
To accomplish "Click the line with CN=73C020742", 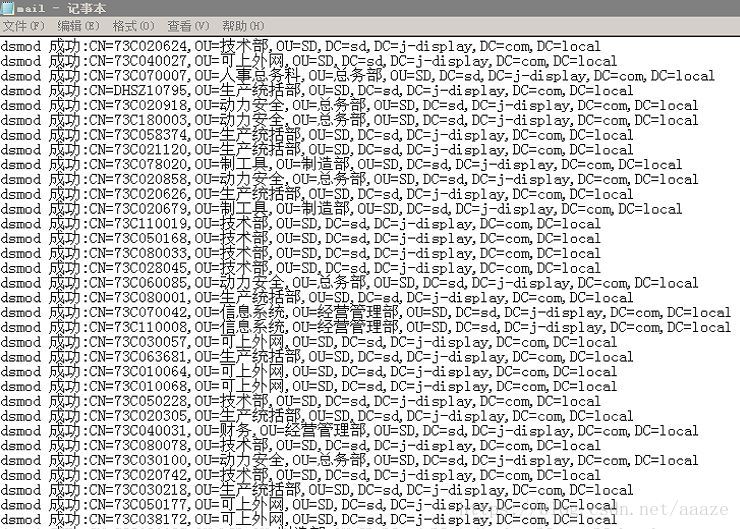I will pyautogui.click(x=301, y=475).
